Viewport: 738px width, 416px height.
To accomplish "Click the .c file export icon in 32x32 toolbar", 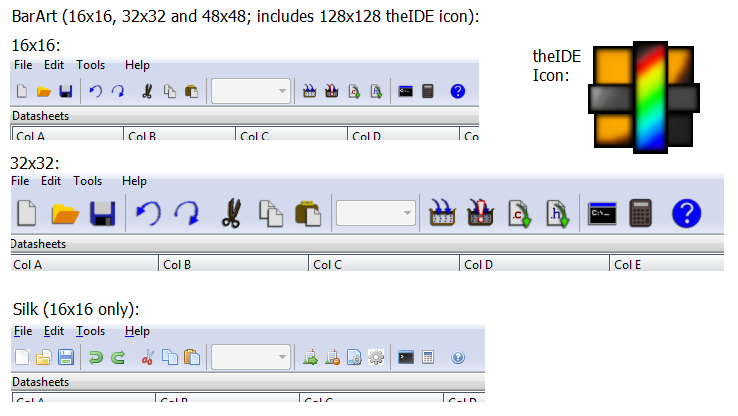I will click(x=519, y=213).
